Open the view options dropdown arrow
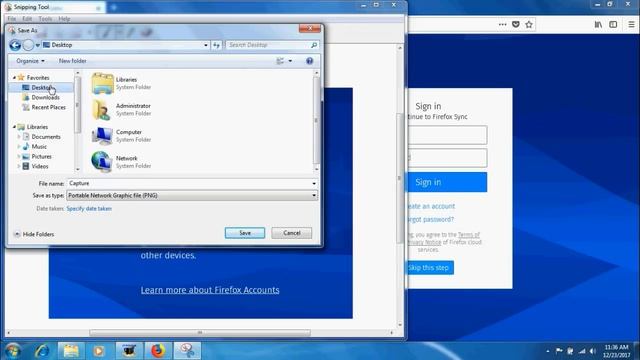This screenshot has height=360, width=640. click(x=290, y=61)
